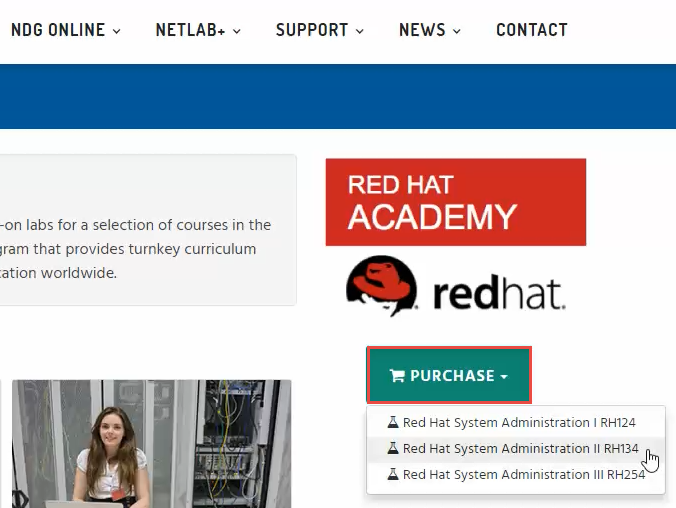The width and height of the screenshot is (676, 508).
Task: Click the redhat logo image
Action: 456,286
